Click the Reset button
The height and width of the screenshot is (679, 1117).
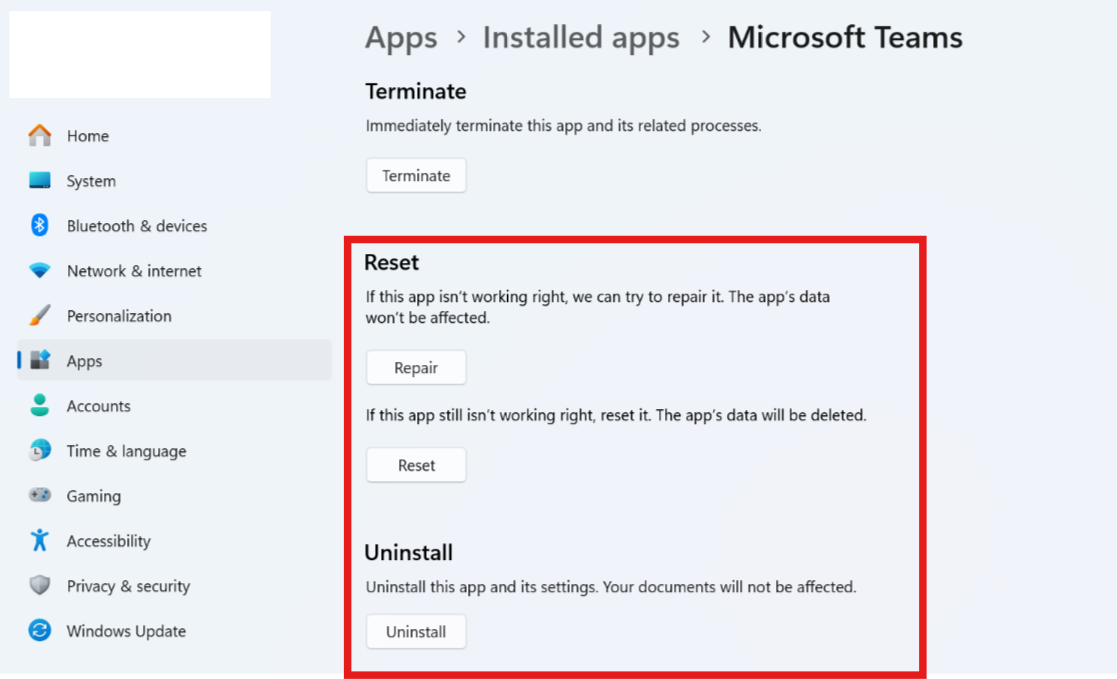(x=416, y=465)
